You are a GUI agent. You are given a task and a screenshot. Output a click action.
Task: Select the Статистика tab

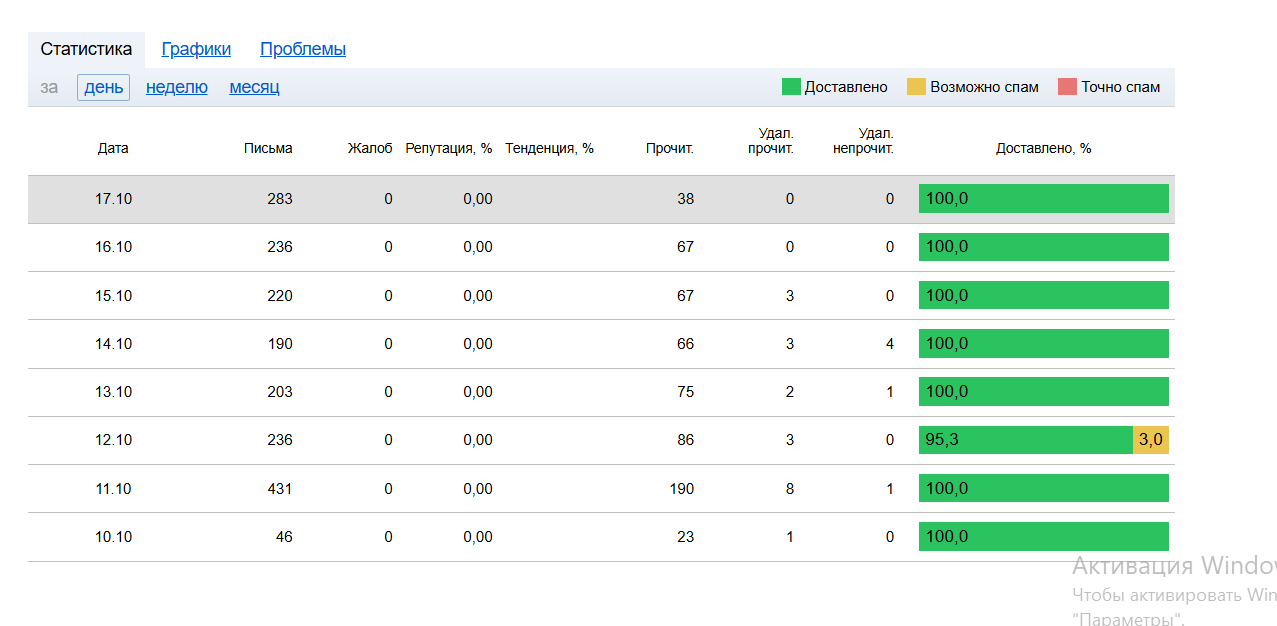click(x=86, y=49)
